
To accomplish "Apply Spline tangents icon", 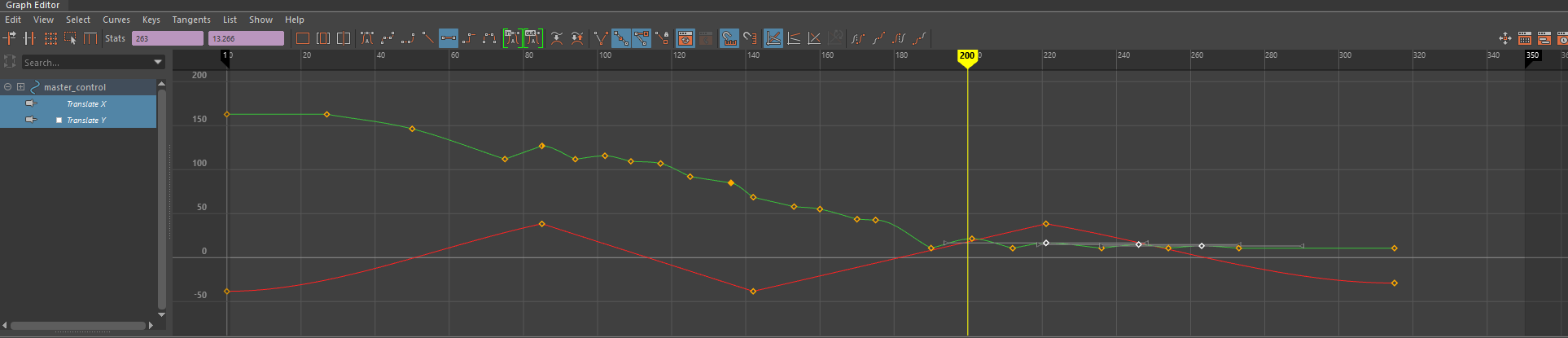I will pyautogui.click(x=388, y=38).
